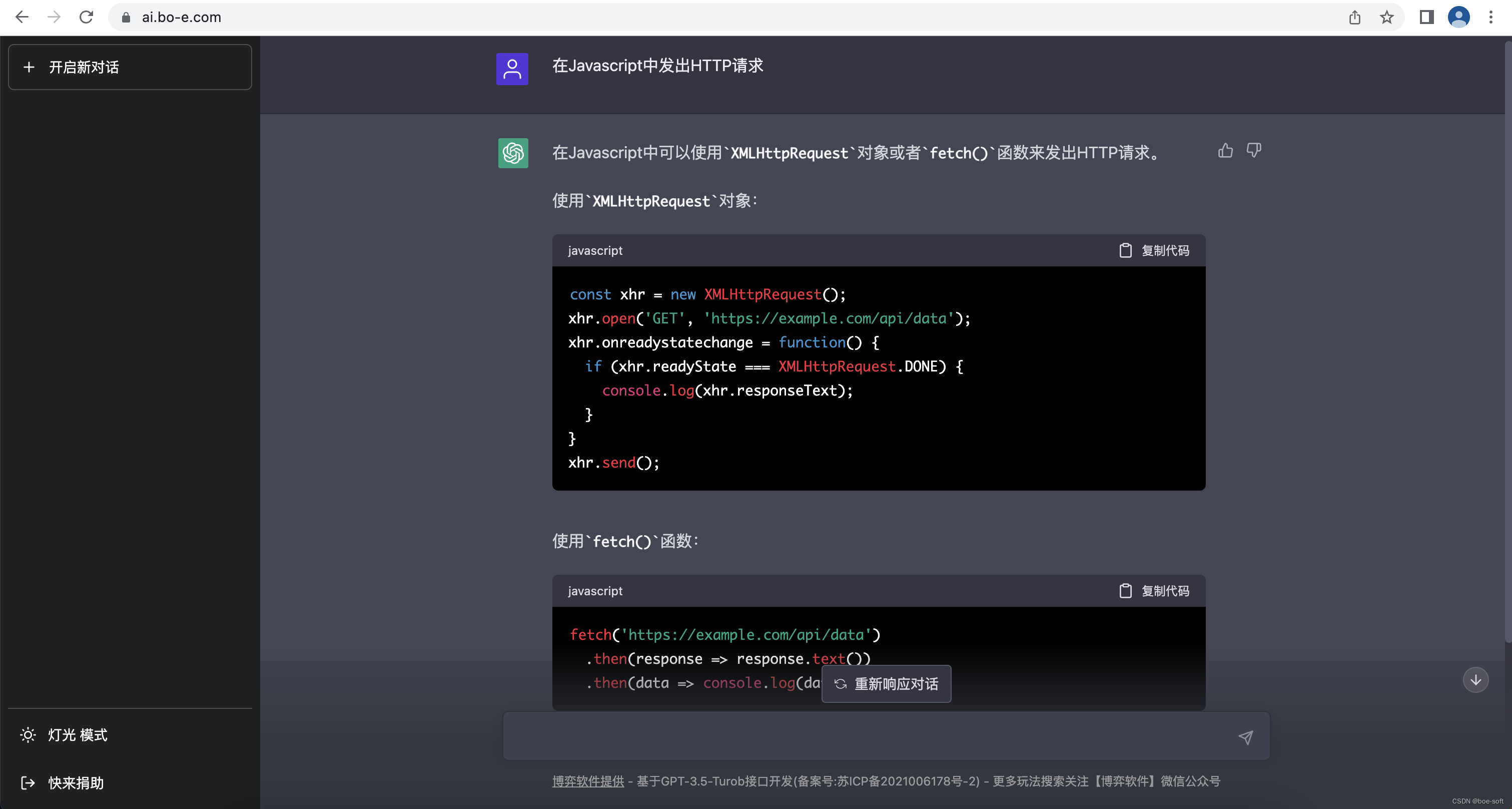The height and width of the screenshot is (809, 1512).
Task: Click the heading 使用`fetch()`函数
Action: click(x=626, y=541)
